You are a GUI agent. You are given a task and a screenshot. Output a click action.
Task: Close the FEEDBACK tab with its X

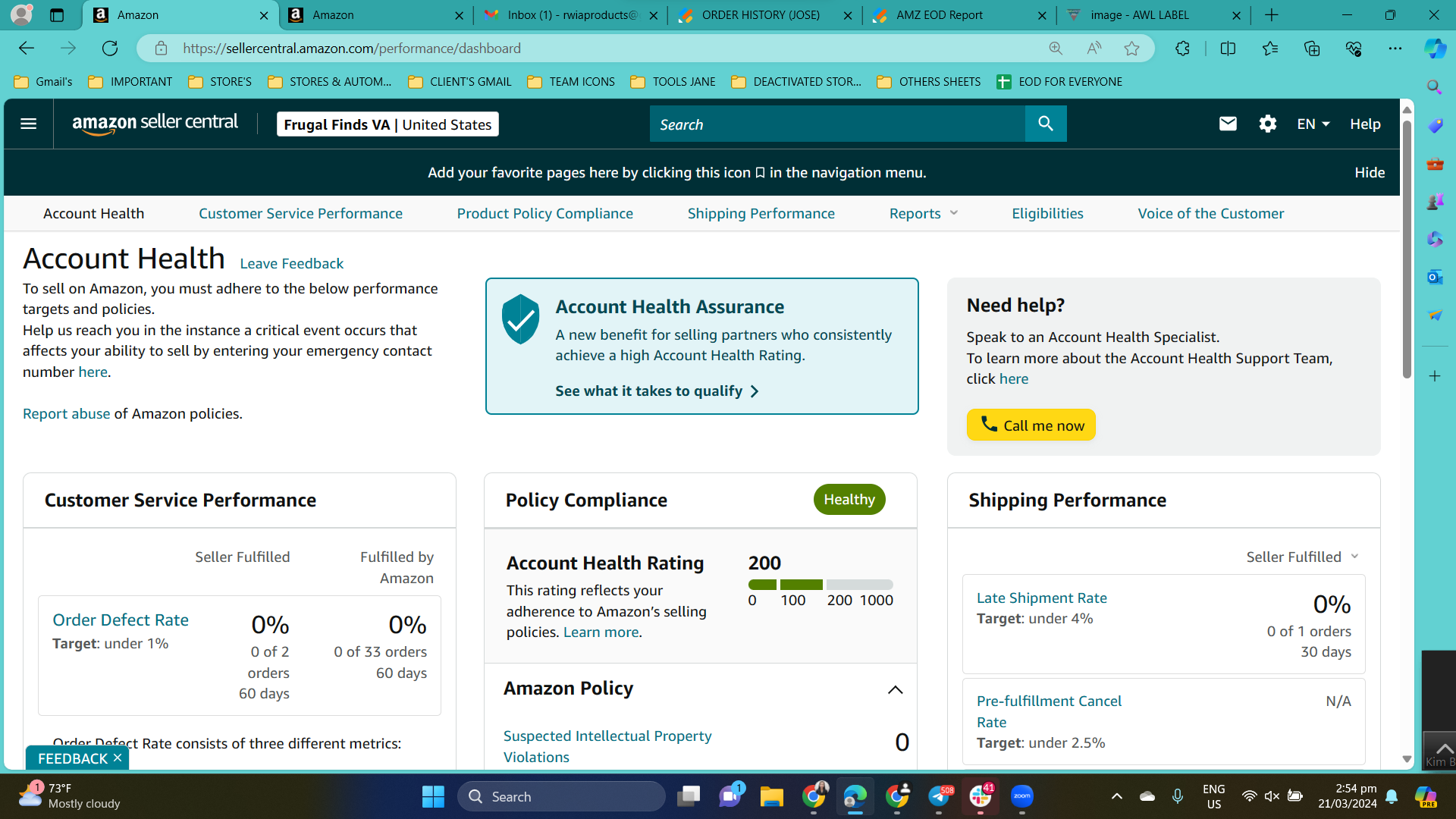[118, 758]
